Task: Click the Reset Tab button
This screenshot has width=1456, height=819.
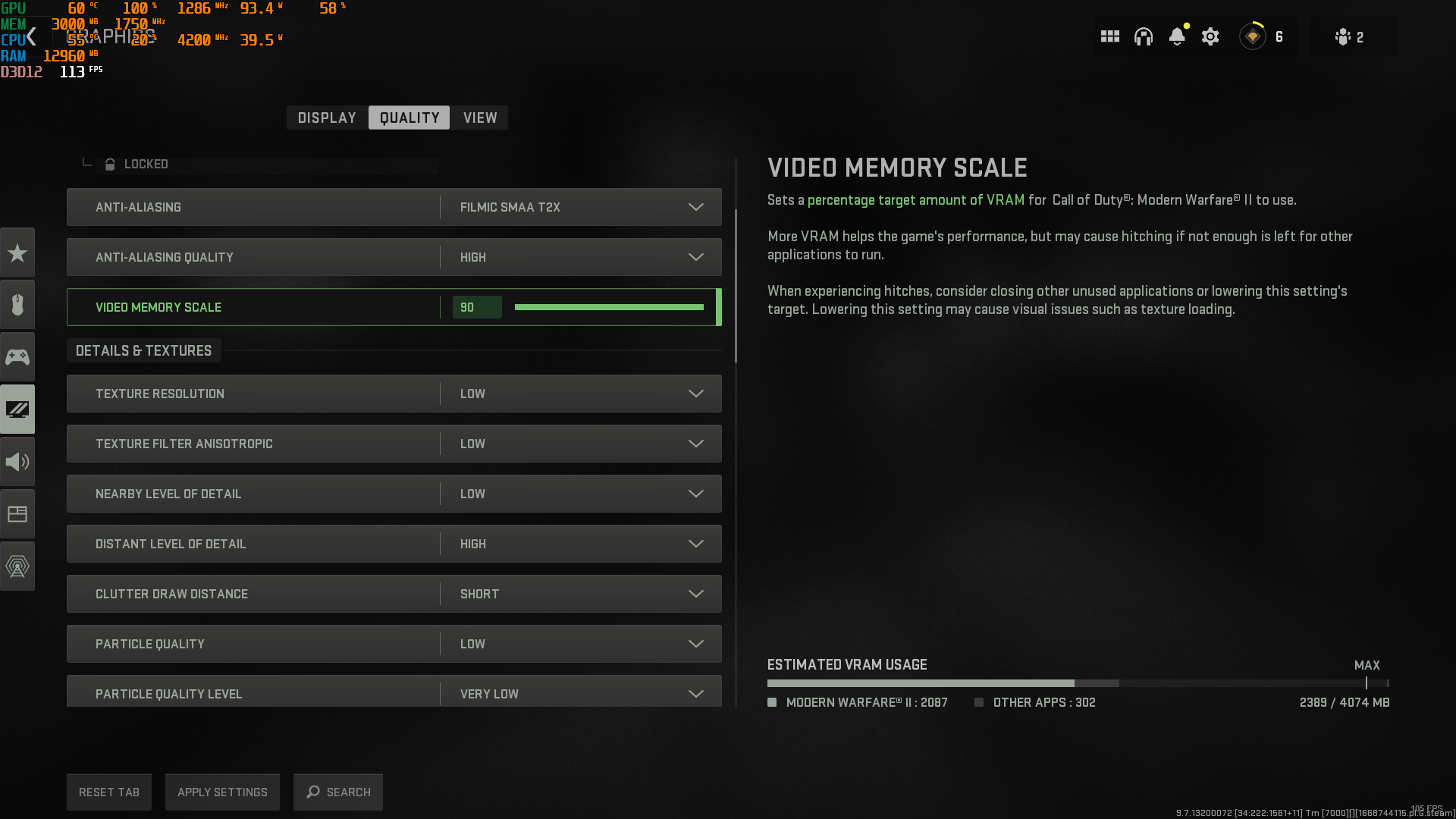Action: pyautogui.click(x=109, y=792)
